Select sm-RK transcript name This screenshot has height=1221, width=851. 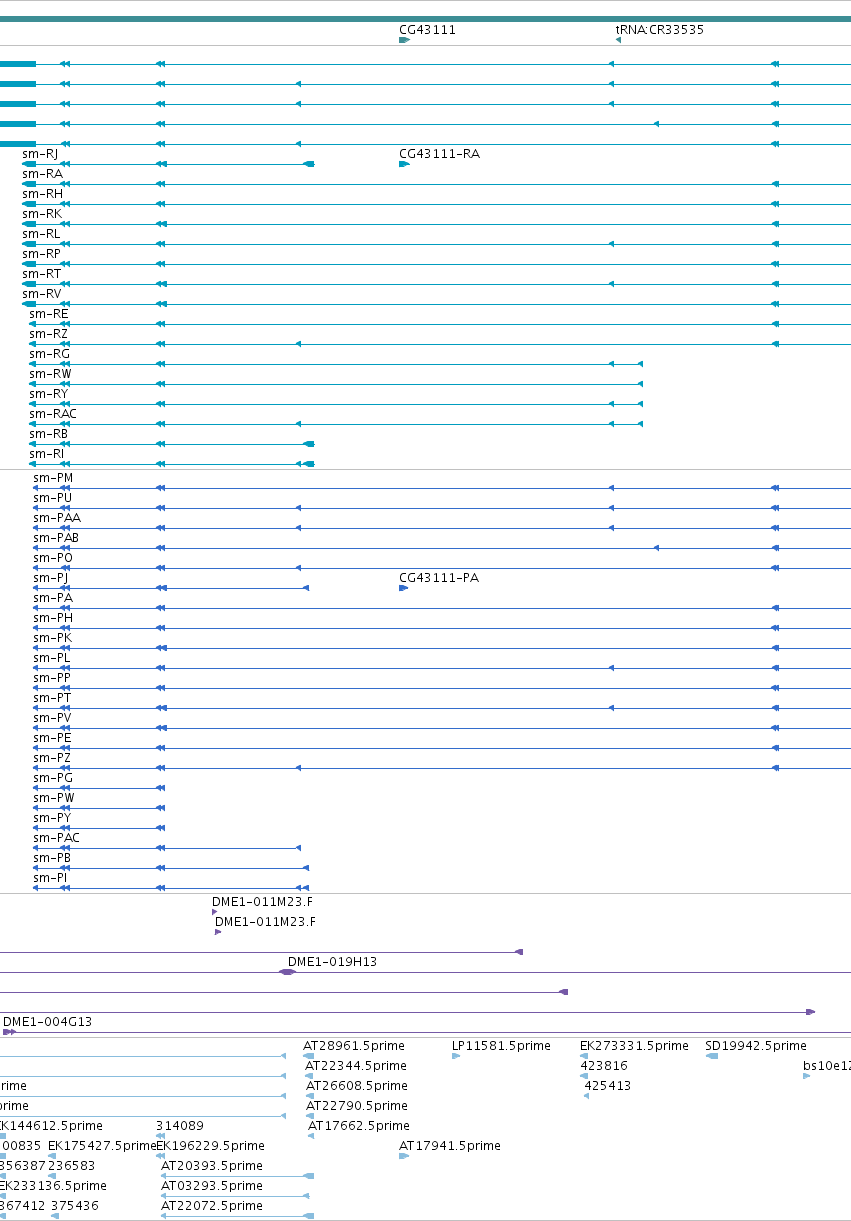tap(42, 214)
